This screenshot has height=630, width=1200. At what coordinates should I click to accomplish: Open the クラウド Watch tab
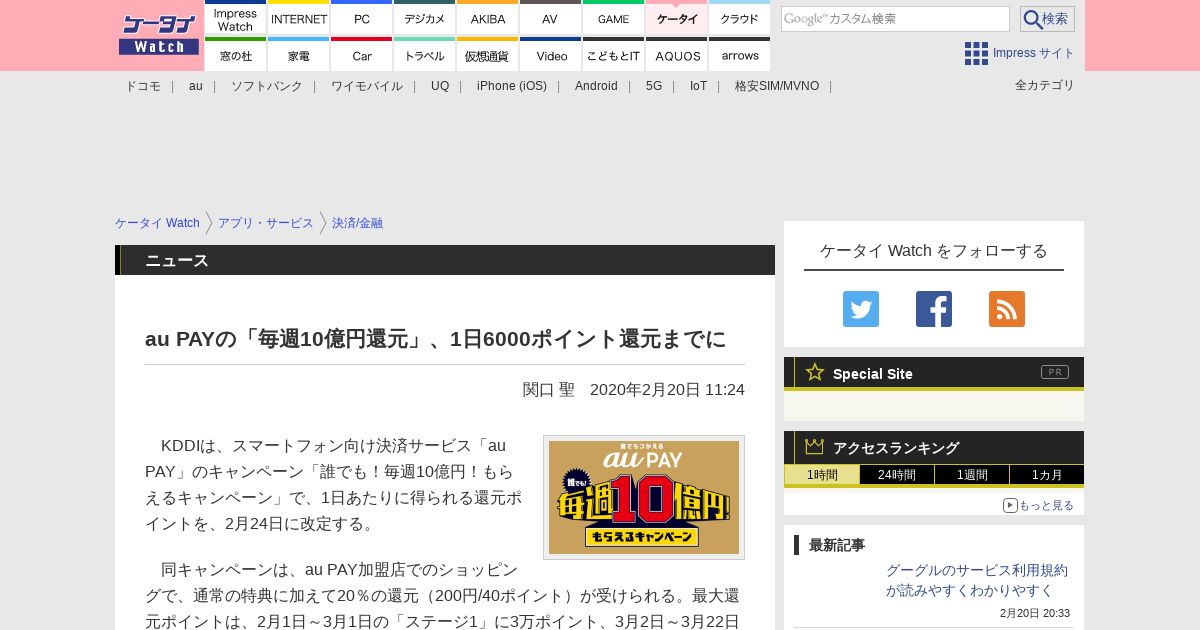pos(740,18)
